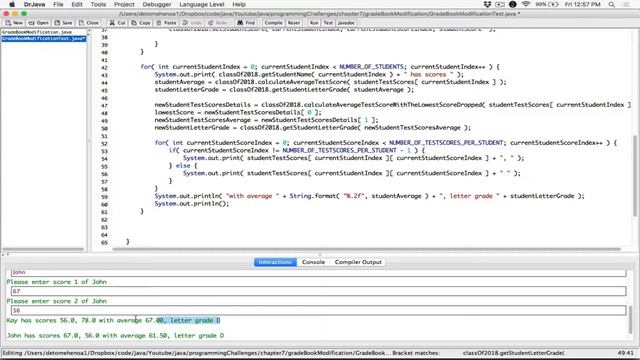Image resolution: width=640 pixels, height=360 pixels.
Task: Click the editor horizontal scrollbar
Action: click(x=367, y=249)
